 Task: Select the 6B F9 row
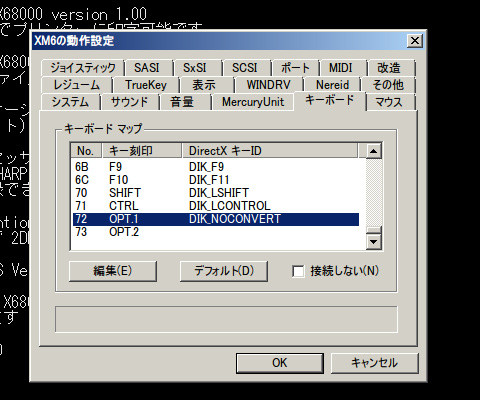[x=216, y=167]
